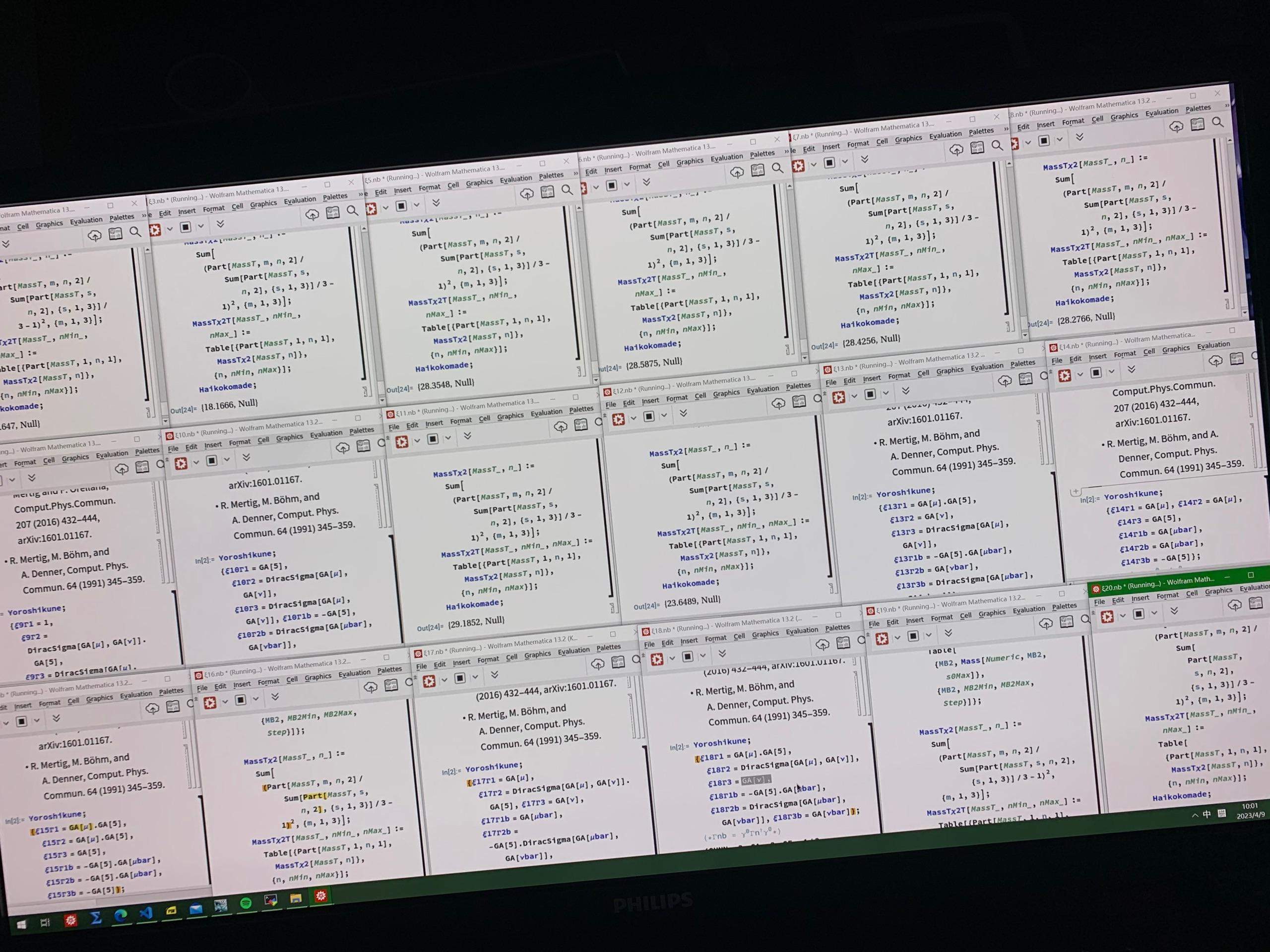This screenshot has width=1270, height=952.
Task: Click the evaluate cells icon in ξ3.nb
Action: 155,230
